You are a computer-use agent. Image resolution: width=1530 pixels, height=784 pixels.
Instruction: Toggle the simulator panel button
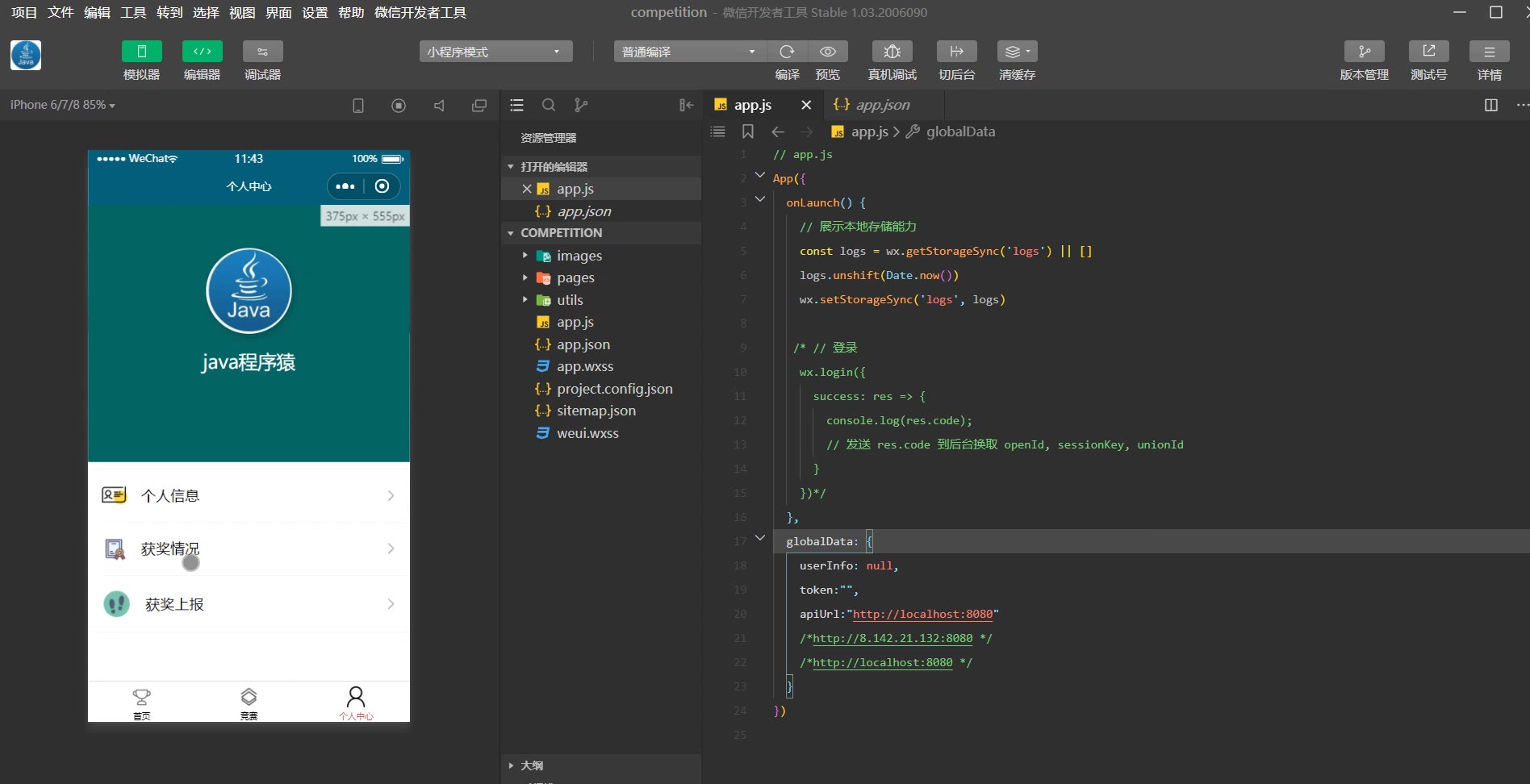[142, 52]
